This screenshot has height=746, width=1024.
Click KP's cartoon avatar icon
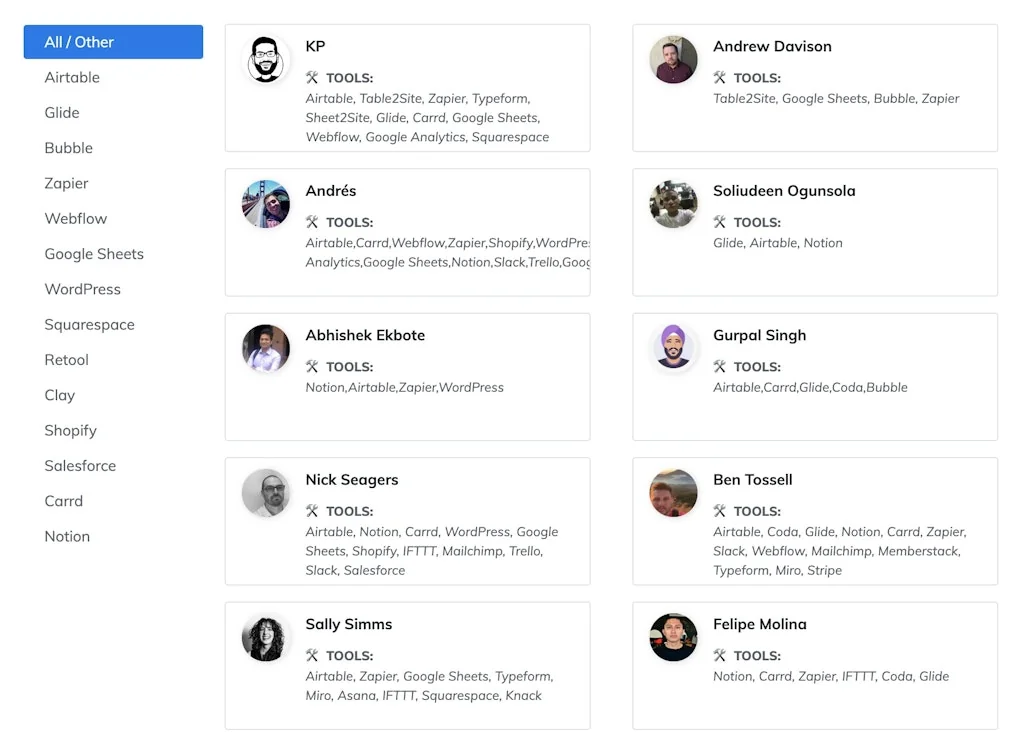(265, 60)
